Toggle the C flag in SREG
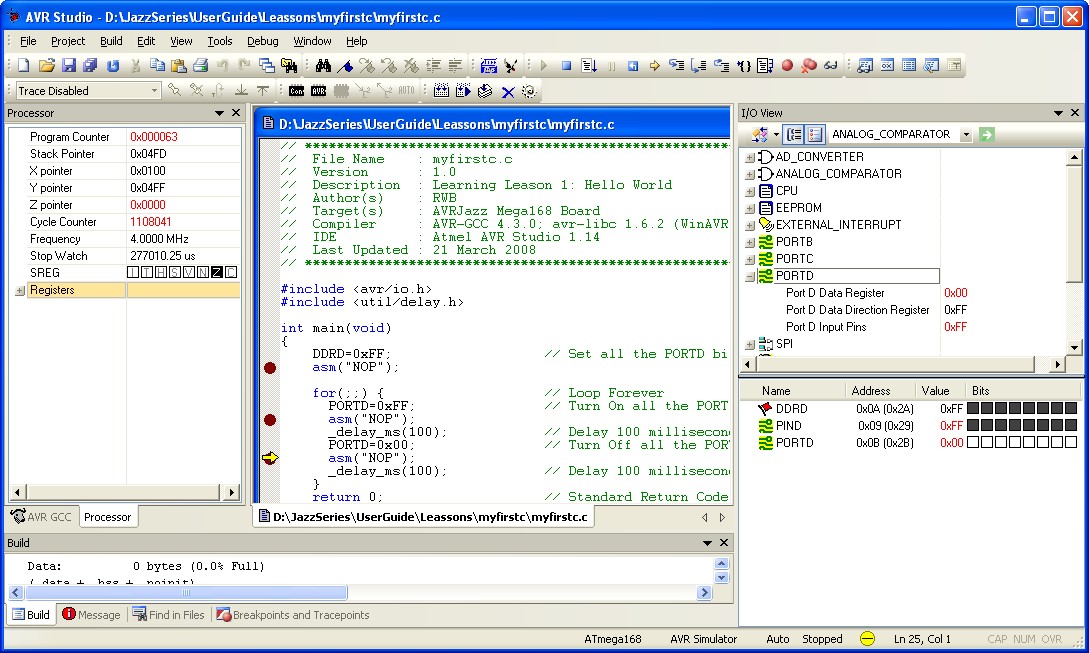1089x653 pixels. (x=231, y=272)
